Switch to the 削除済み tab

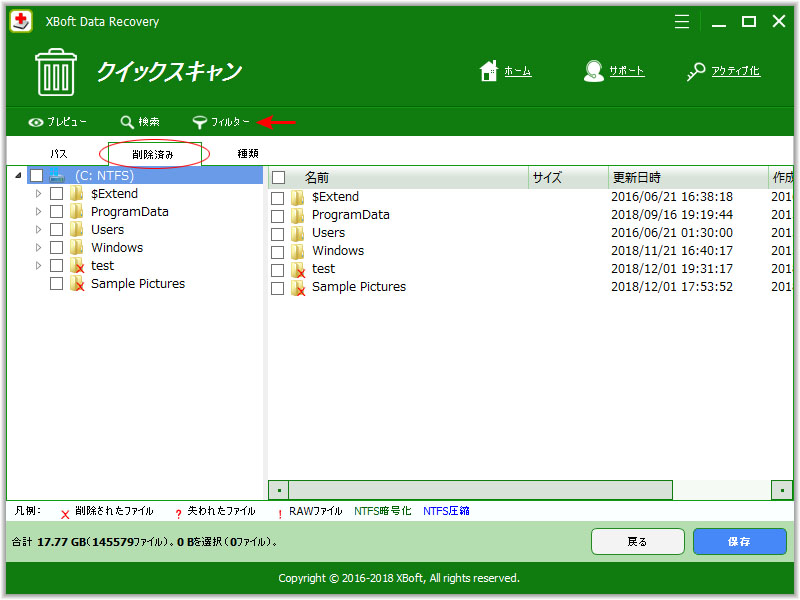tap(153, 154)
